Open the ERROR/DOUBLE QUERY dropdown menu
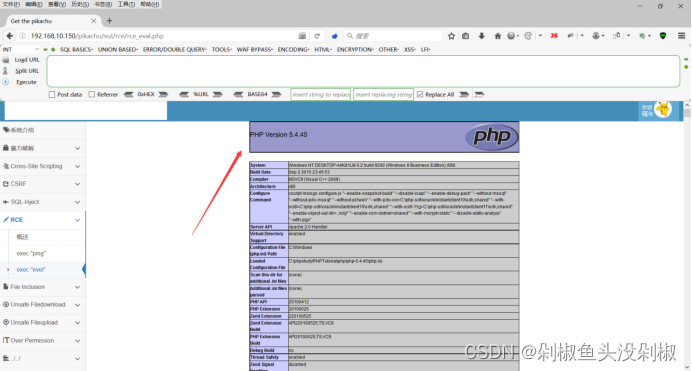This screenshot has height=371, width=692. pos(175,49)
